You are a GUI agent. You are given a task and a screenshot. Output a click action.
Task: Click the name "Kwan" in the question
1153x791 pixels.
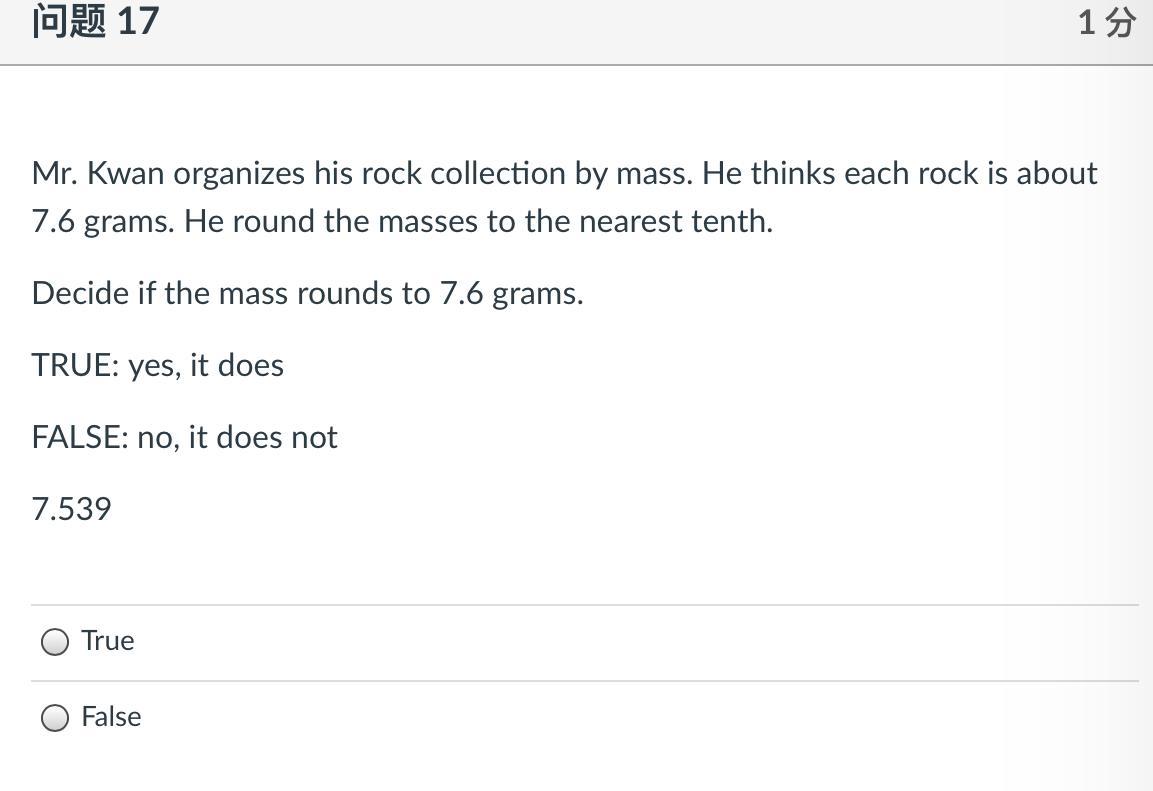(x=126, y=173)
